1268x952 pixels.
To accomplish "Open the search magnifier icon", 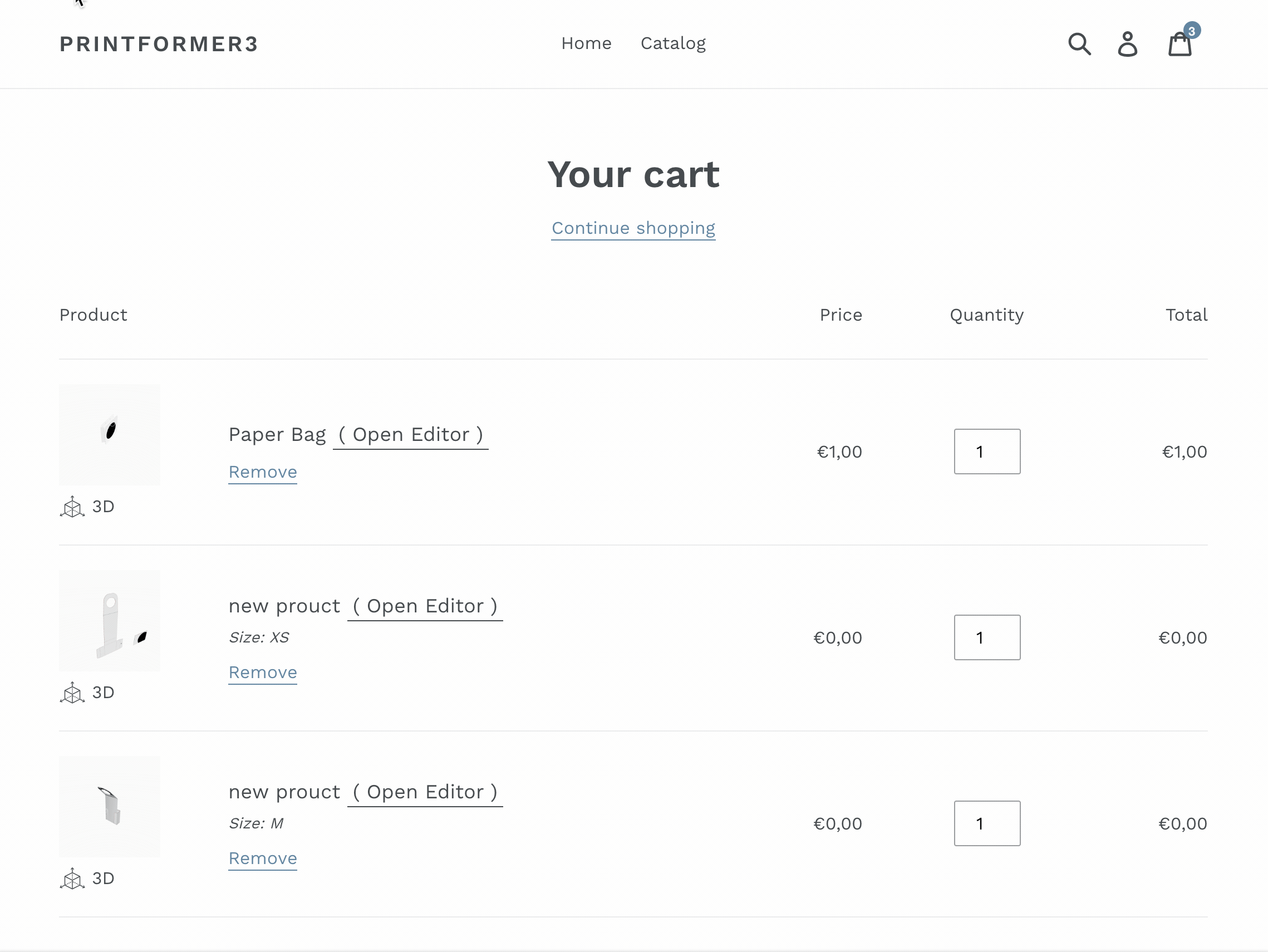I will (1079, 43).
